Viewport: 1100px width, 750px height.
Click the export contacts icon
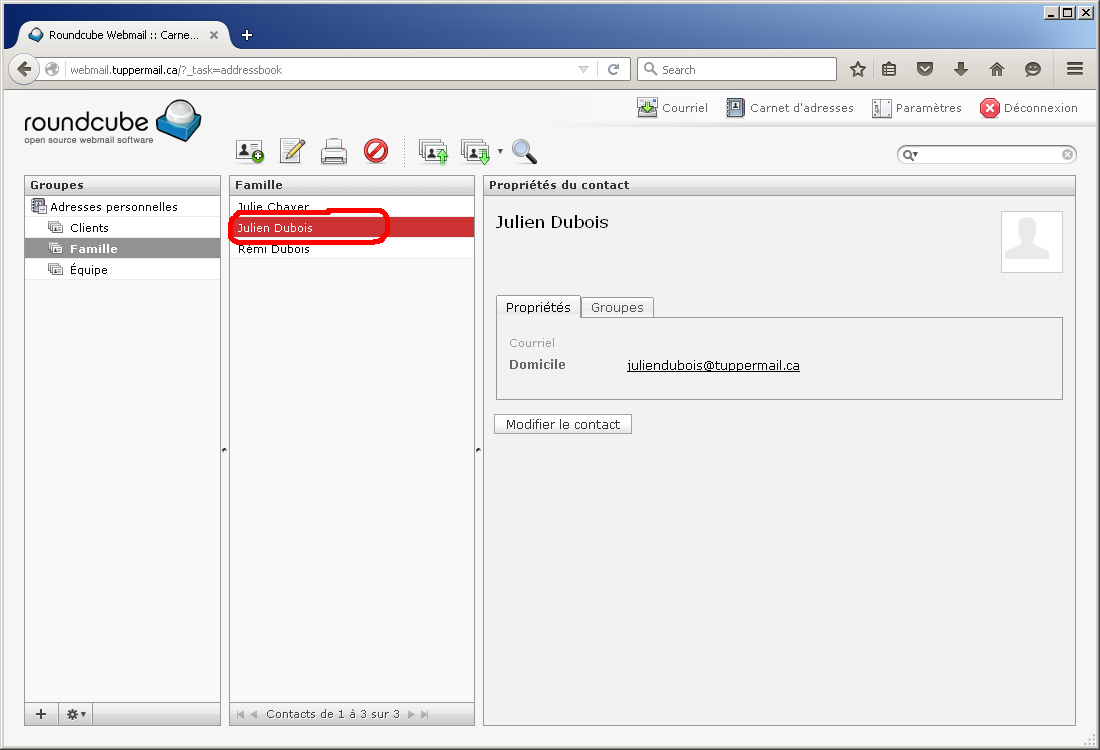tap(474, 151)
